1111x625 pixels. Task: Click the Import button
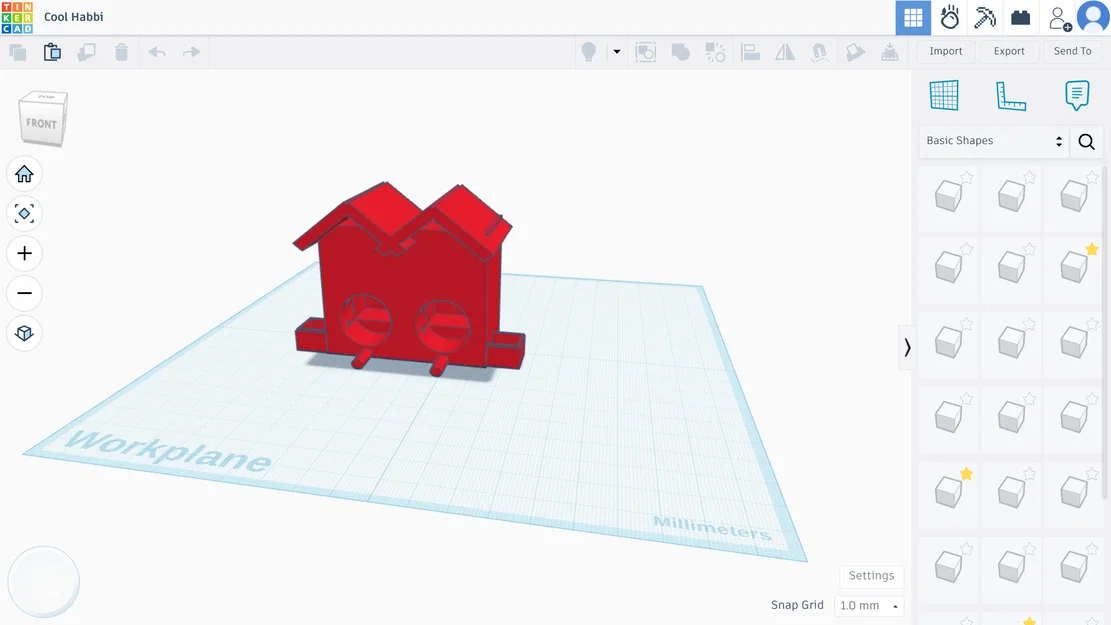[x=946, y=51]
